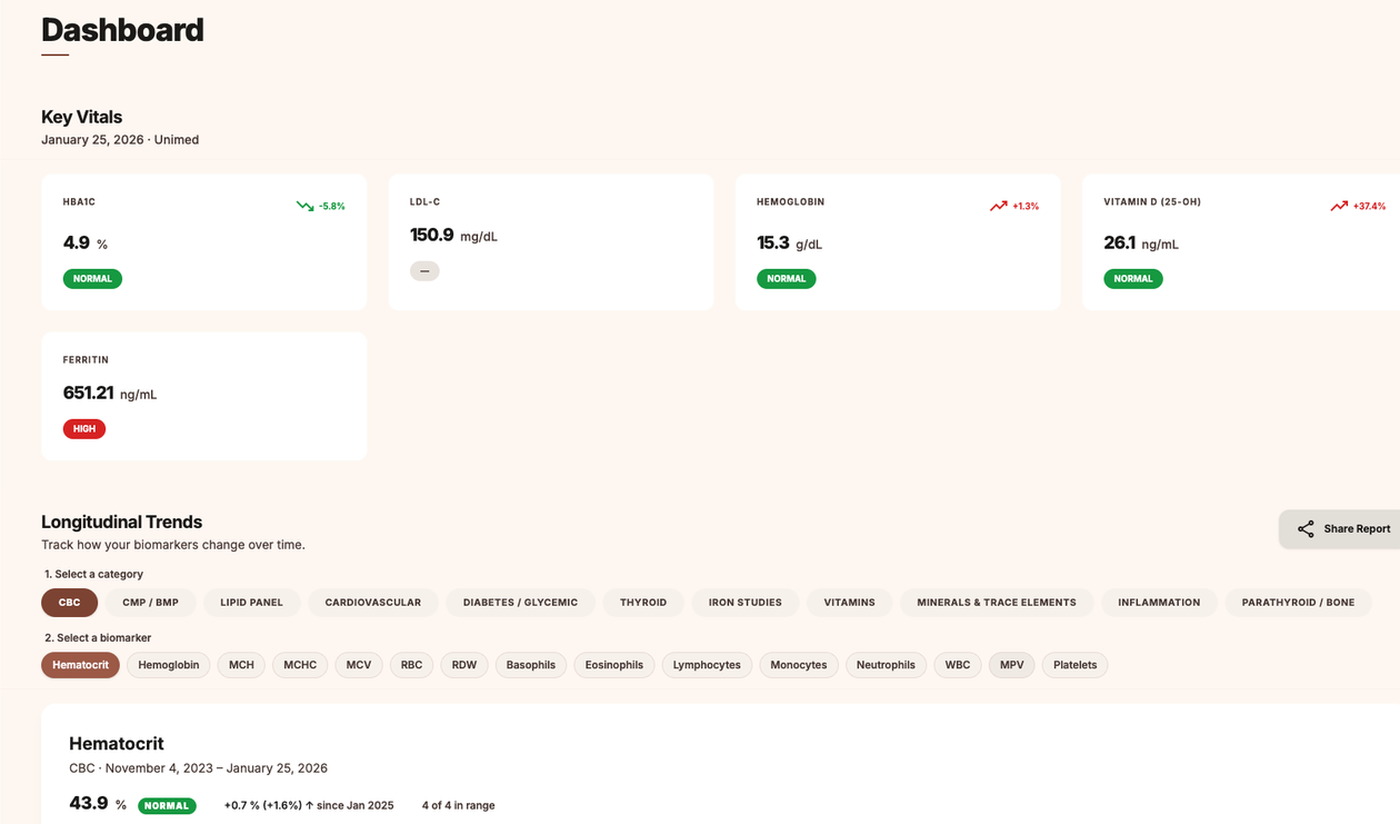Select the Lymphocytes biomarker
This screenshot has height=824, width=1400.
click(707, 665)
